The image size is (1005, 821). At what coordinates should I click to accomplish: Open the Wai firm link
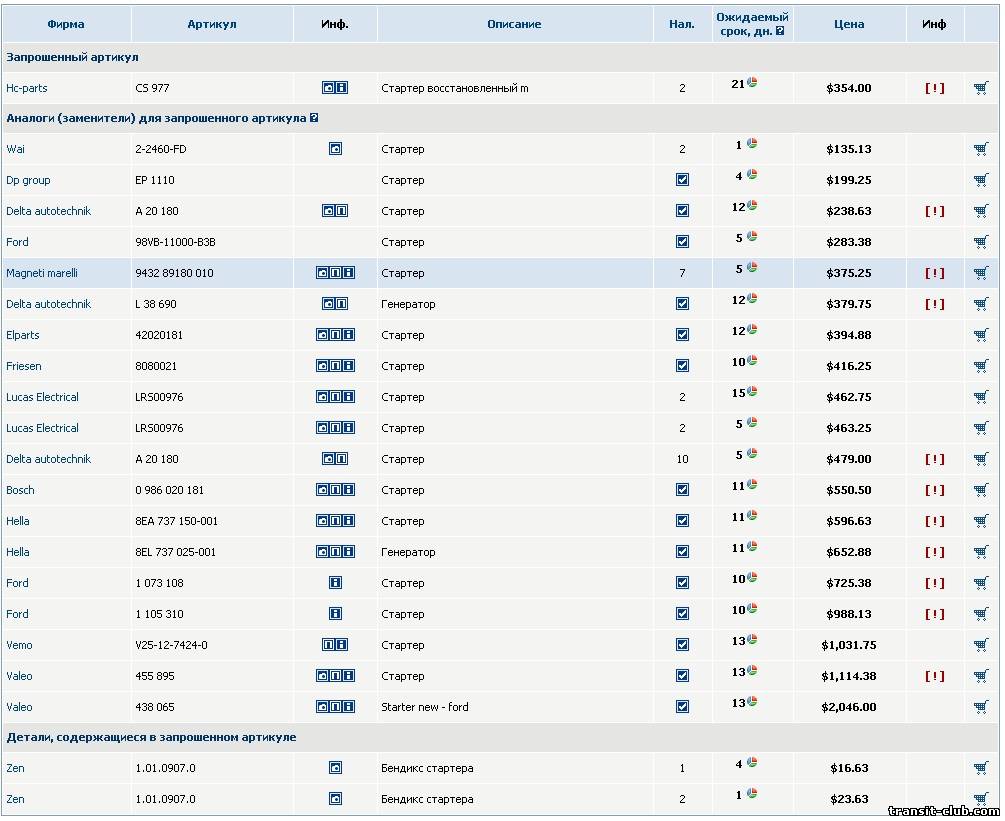(x=15, y=149)
